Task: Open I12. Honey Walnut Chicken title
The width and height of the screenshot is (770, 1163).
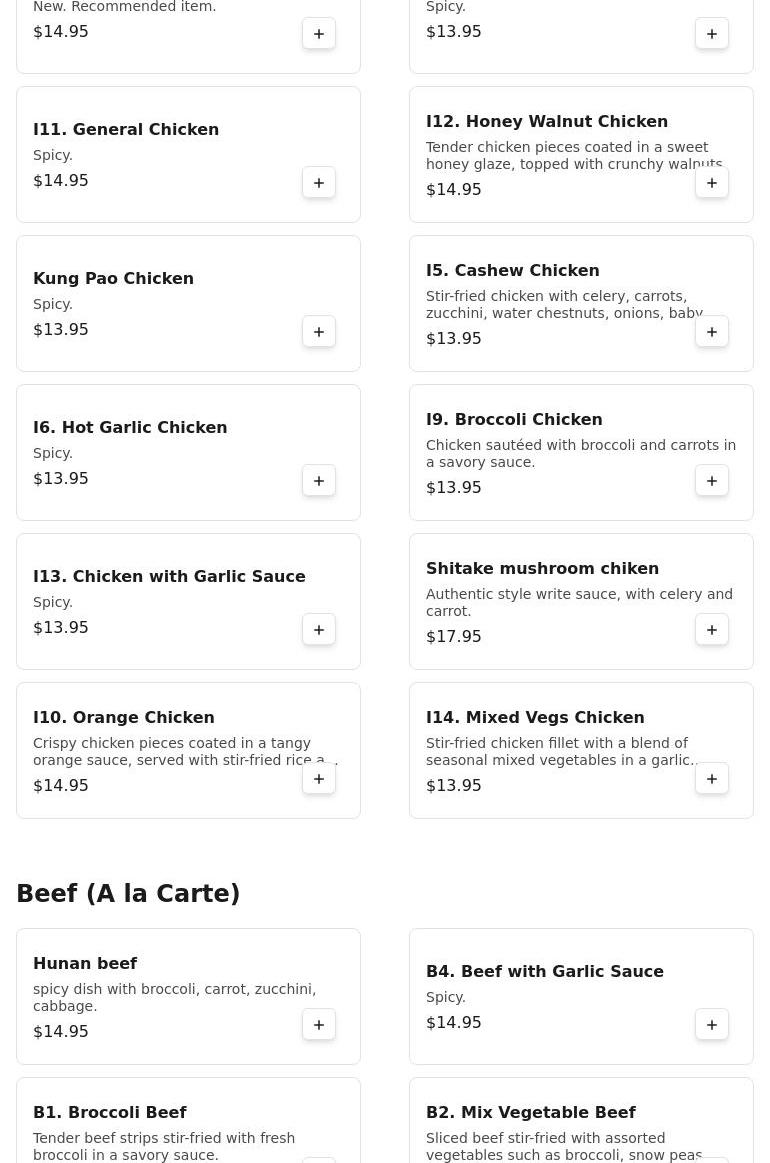Action: click(x=546, y=121)
